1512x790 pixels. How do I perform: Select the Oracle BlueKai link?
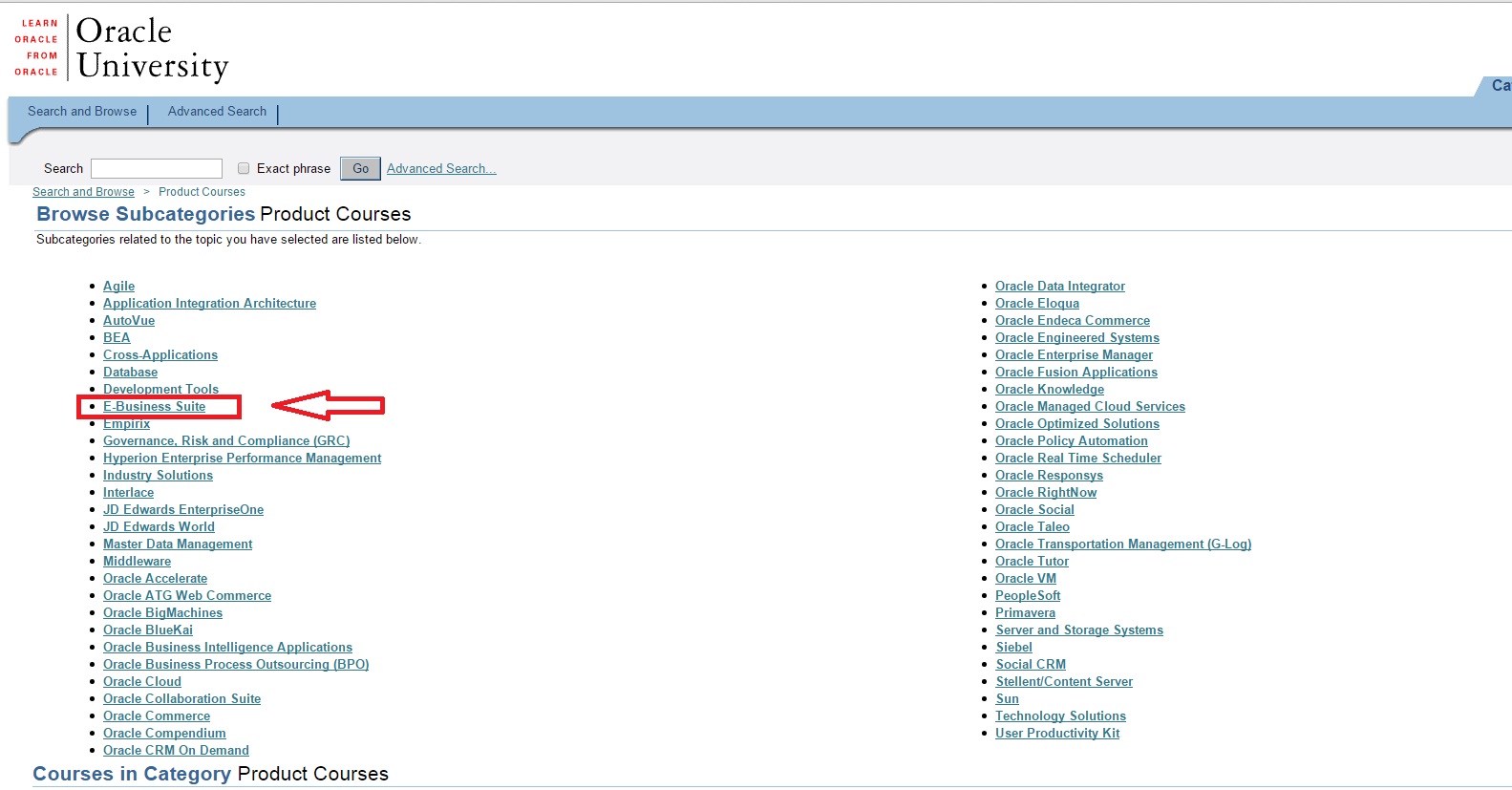(x=148, y=630)
